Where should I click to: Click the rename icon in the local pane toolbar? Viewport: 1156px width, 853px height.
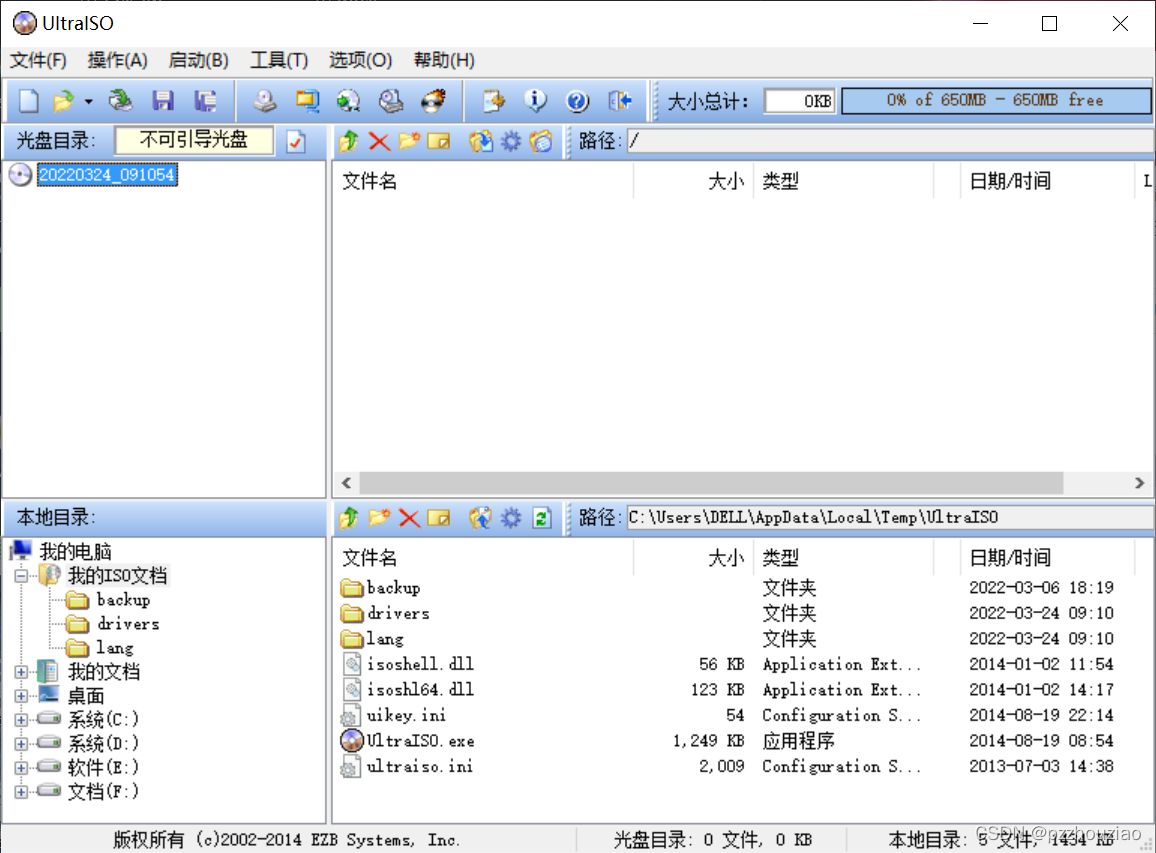click(439, 518)
